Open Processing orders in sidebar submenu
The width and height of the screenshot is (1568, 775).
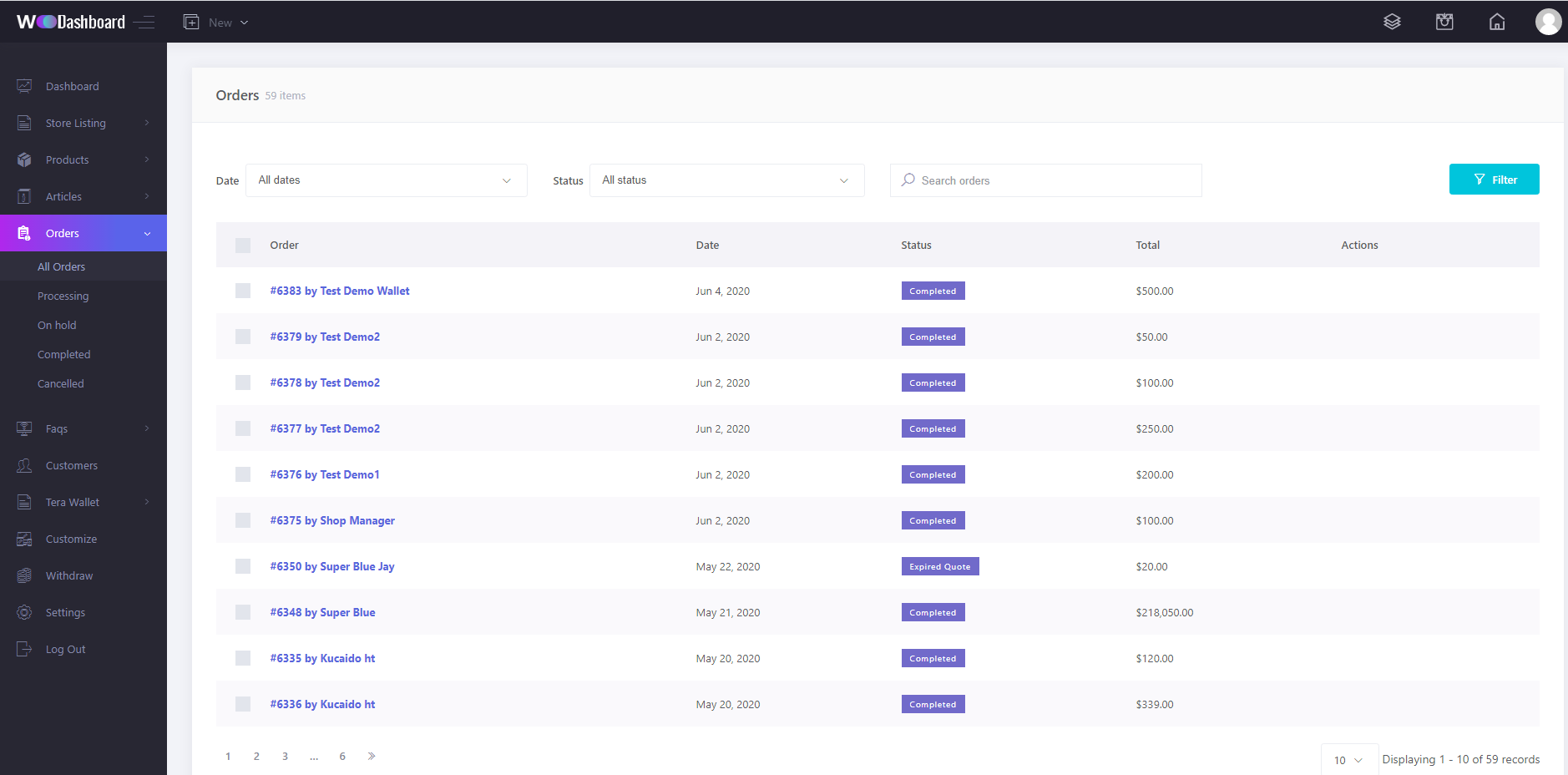63,296
